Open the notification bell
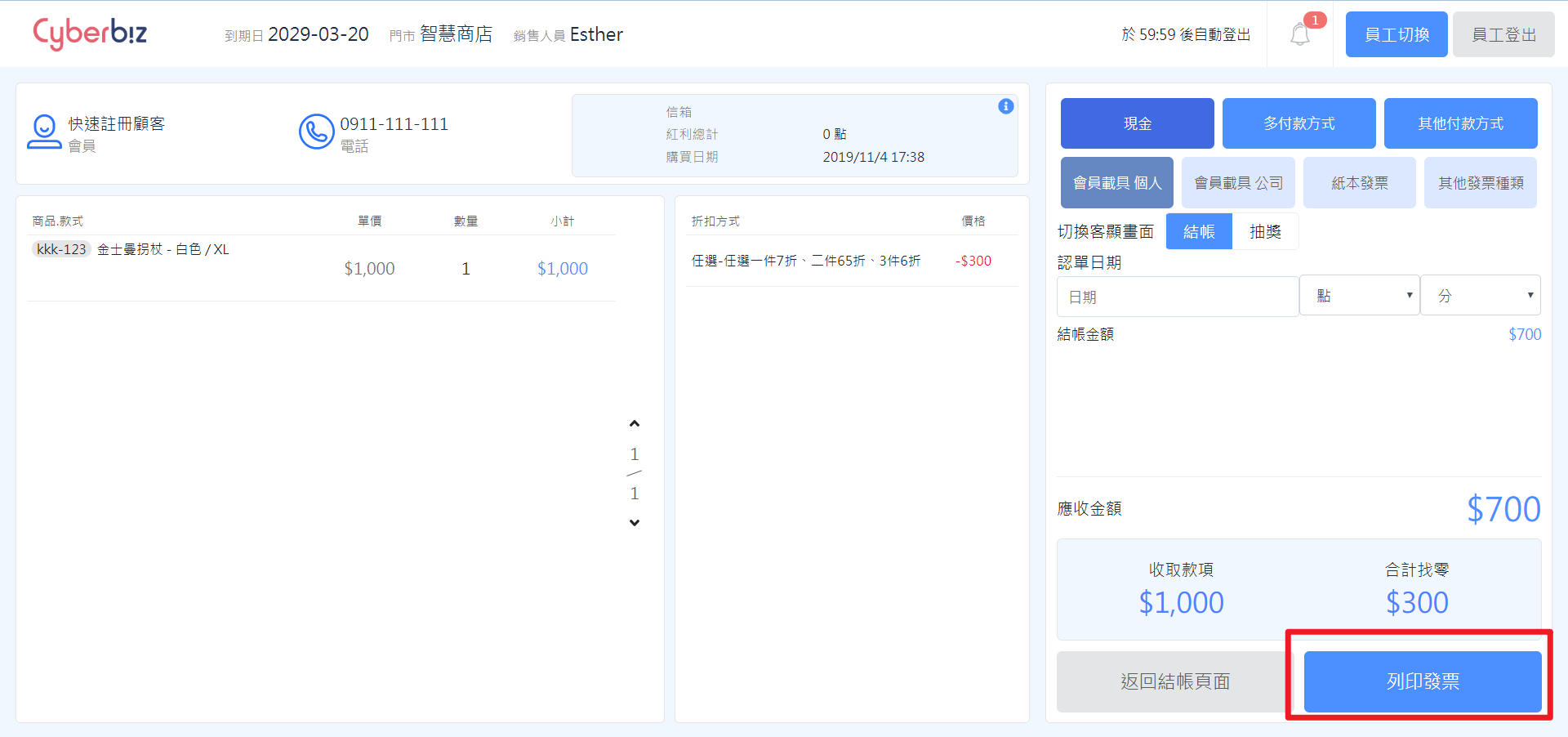Viewport: 1568px width, 737px height. [x=1299, y=34]
